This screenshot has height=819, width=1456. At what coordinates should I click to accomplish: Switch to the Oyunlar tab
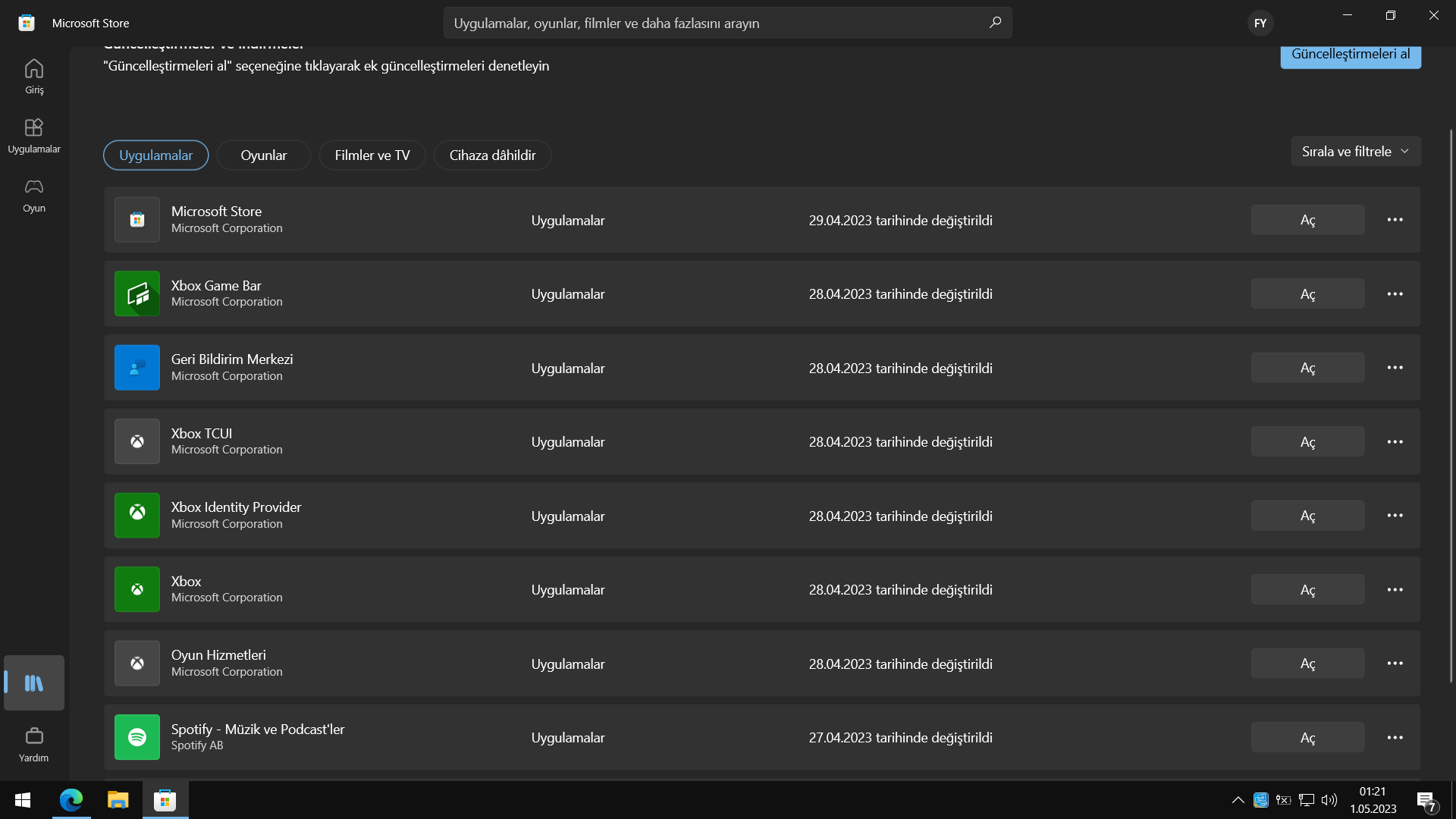coord(263,155)
